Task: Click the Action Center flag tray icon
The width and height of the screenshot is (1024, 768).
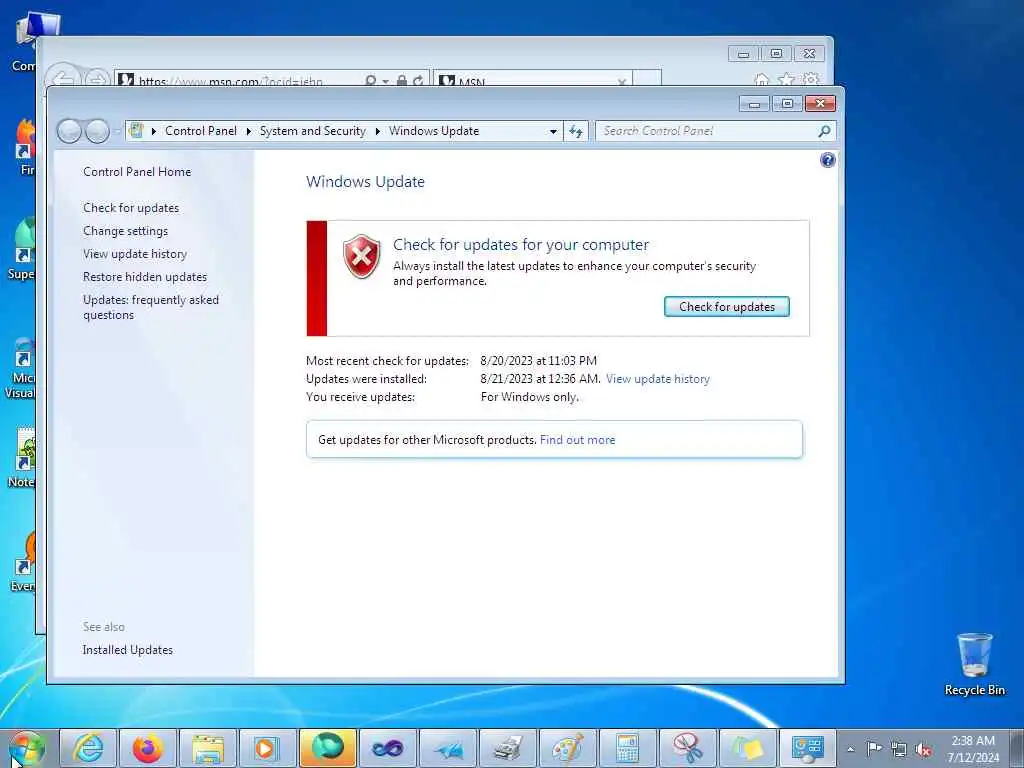Action: coord(874,749)
